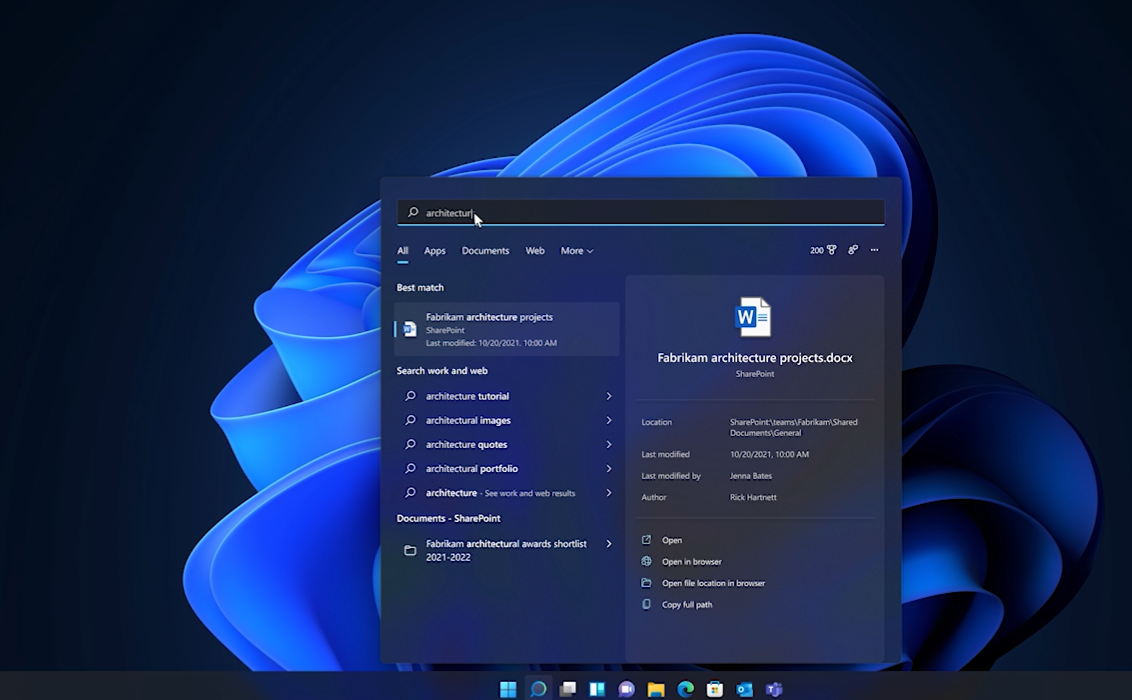
Task: Launch Microsoft Teams from the taskbar
Action: point(773,689)
